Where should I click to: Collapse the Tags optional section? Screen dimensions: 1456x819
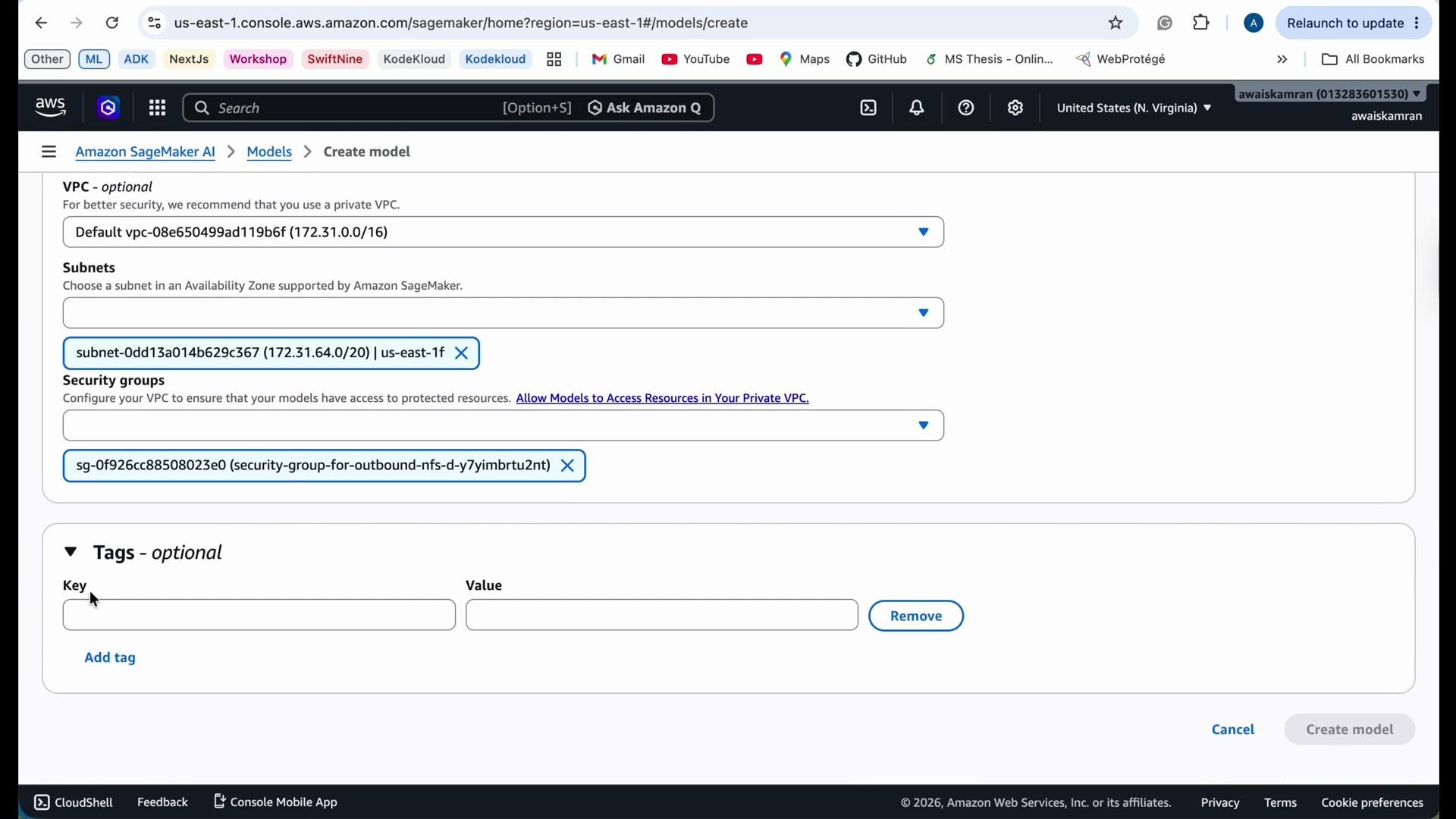(71, 553)
